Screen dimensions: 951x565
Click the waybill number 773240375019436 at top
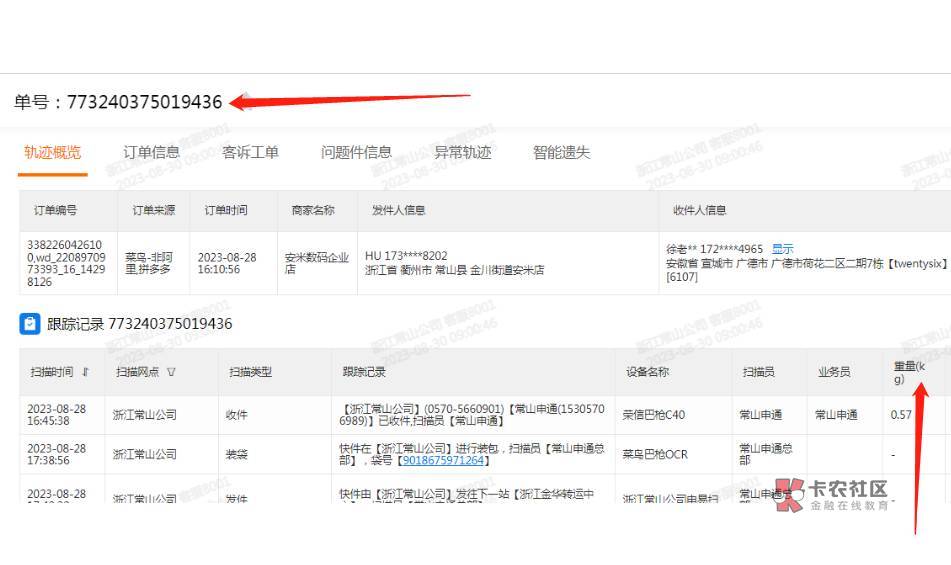[x=144, y=102]
